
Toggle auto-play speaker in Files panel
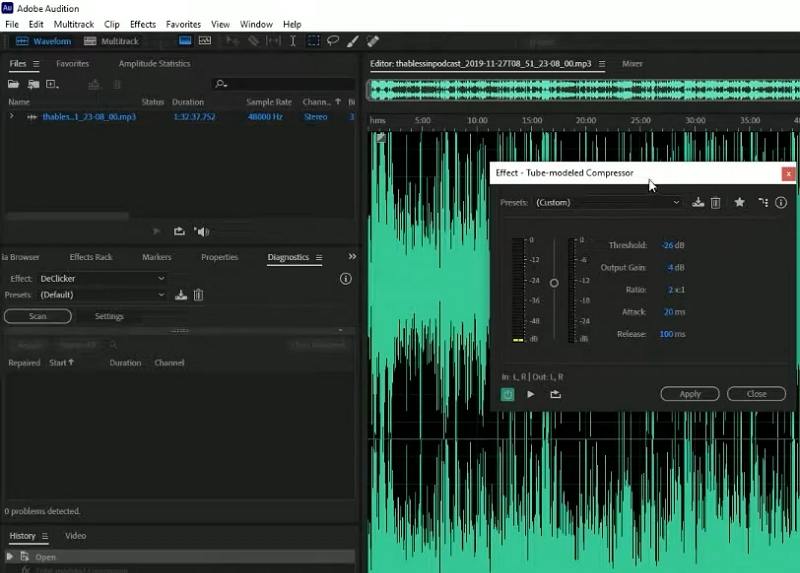[202, 231]
